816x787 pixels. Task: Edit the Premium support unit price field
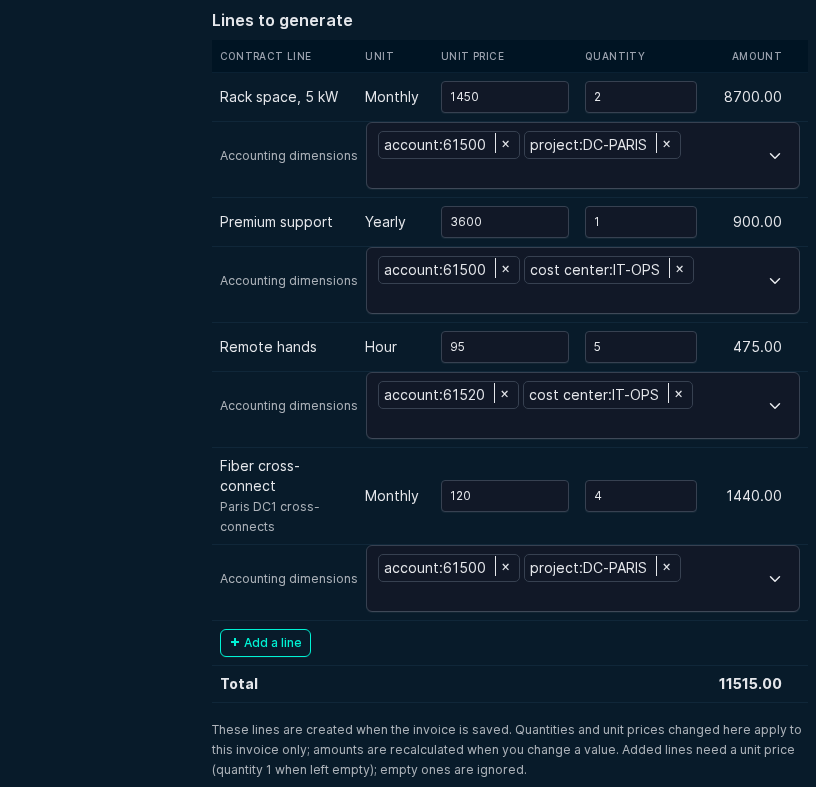click(505, 222)
